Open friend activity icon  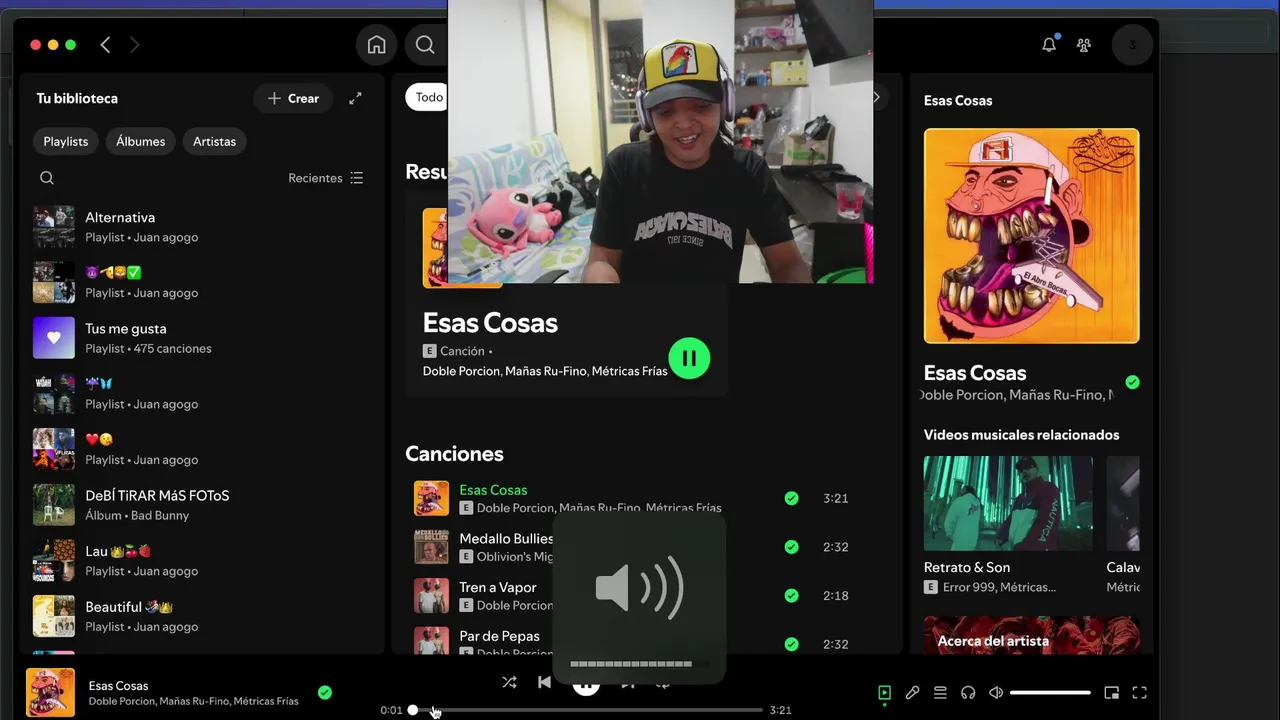1084,45
